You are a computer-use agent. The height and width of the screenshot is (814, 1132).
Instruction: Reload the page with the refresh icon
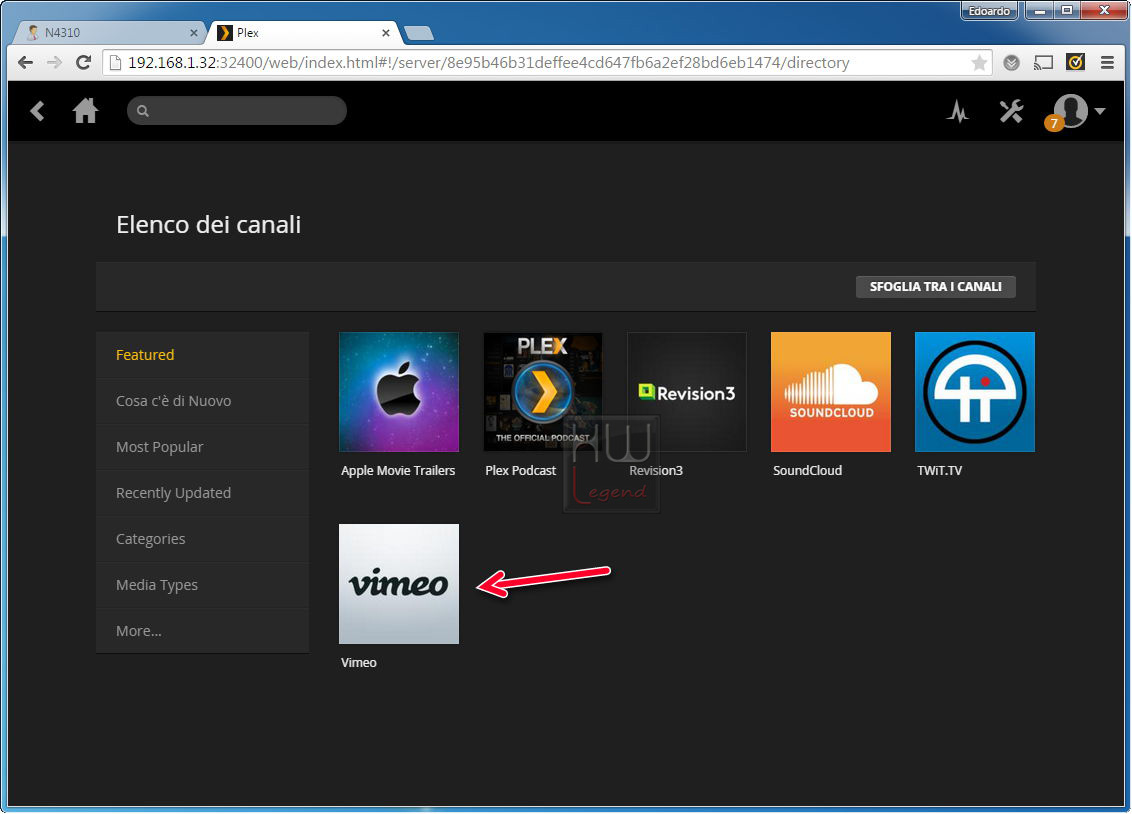click(84, 63)
